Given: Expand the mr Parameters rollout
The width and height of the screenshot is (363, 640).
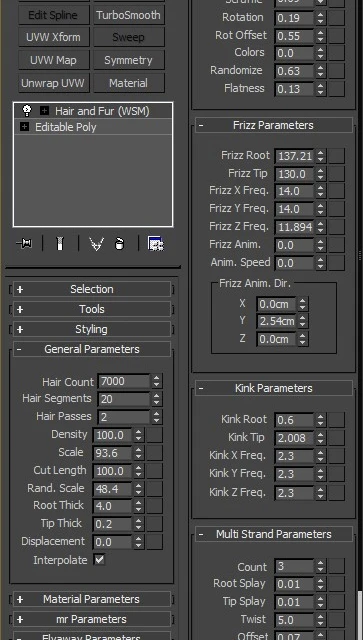Looking at the screenshot, I should 92,619.
